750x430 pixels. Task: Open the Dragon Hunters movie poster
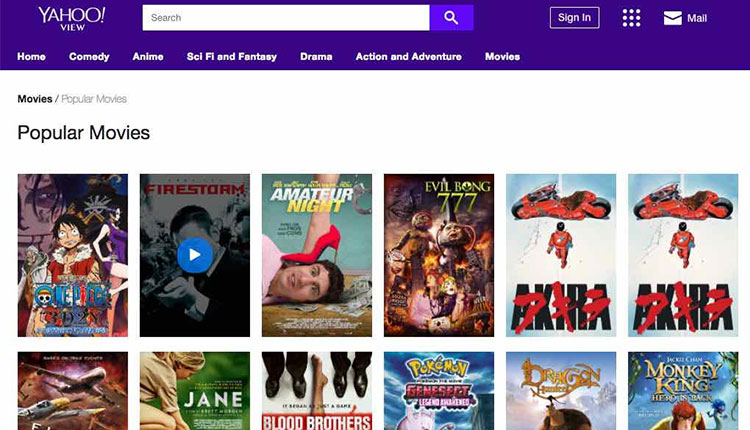point(561,391)
